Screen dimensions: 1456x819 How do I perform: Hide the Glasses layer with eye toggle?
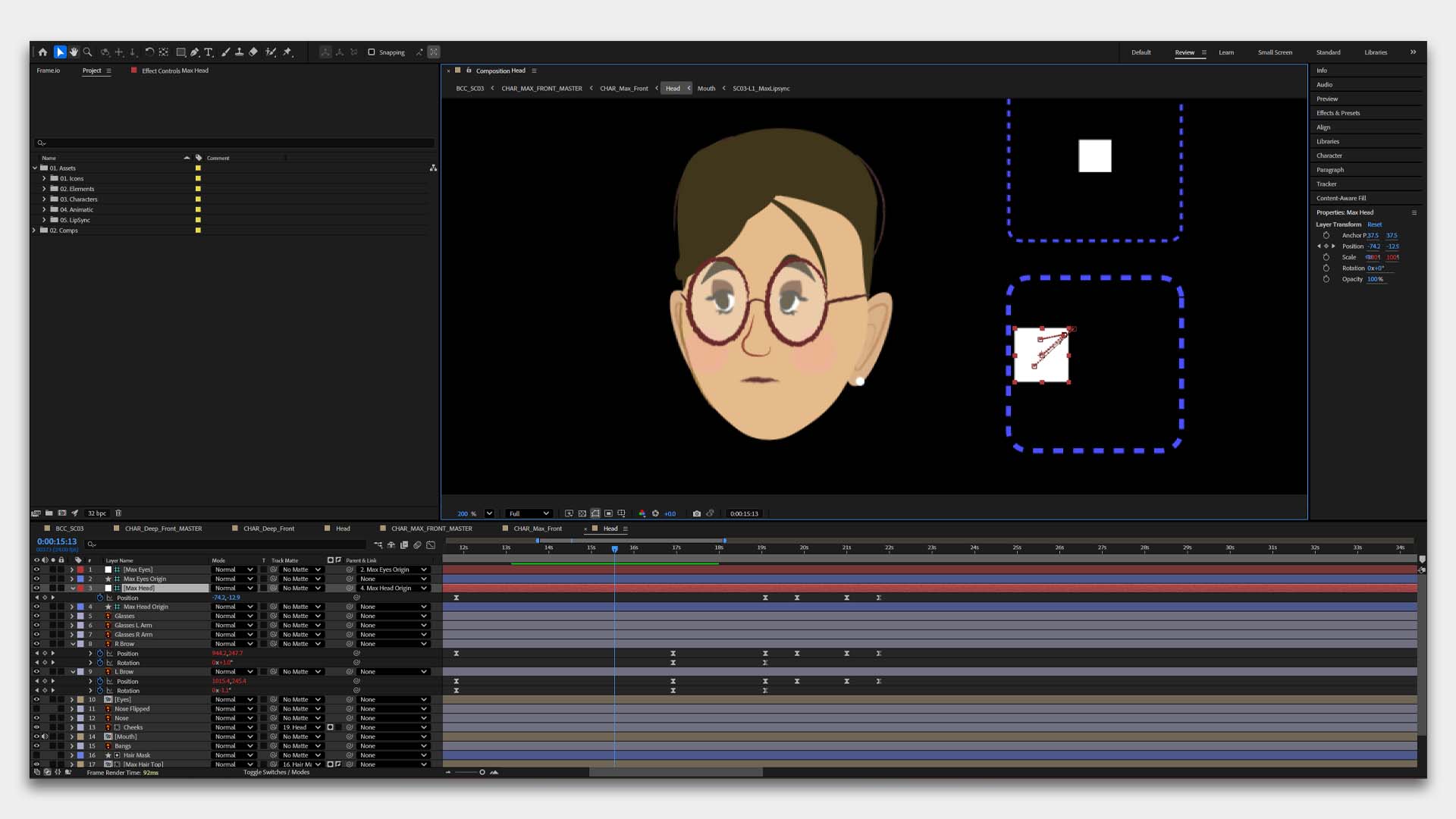click(36, 616)
